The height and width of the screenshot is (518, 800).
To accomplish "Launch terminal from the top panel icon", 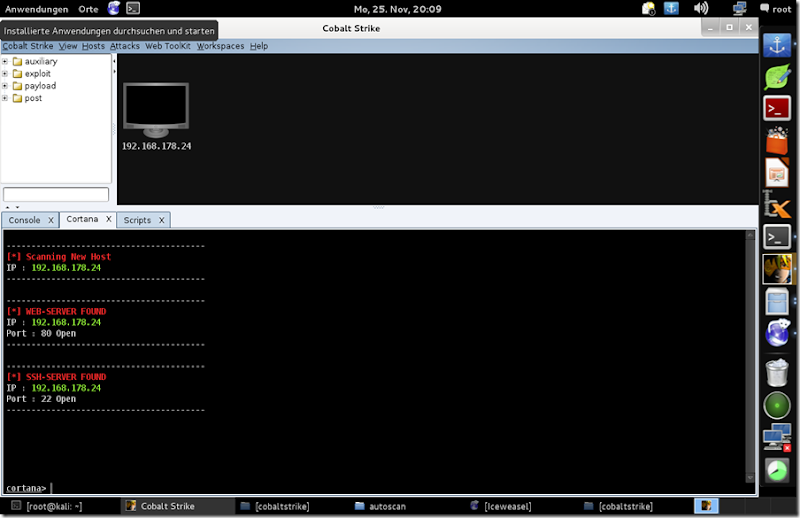I will (x=133, y=8).
